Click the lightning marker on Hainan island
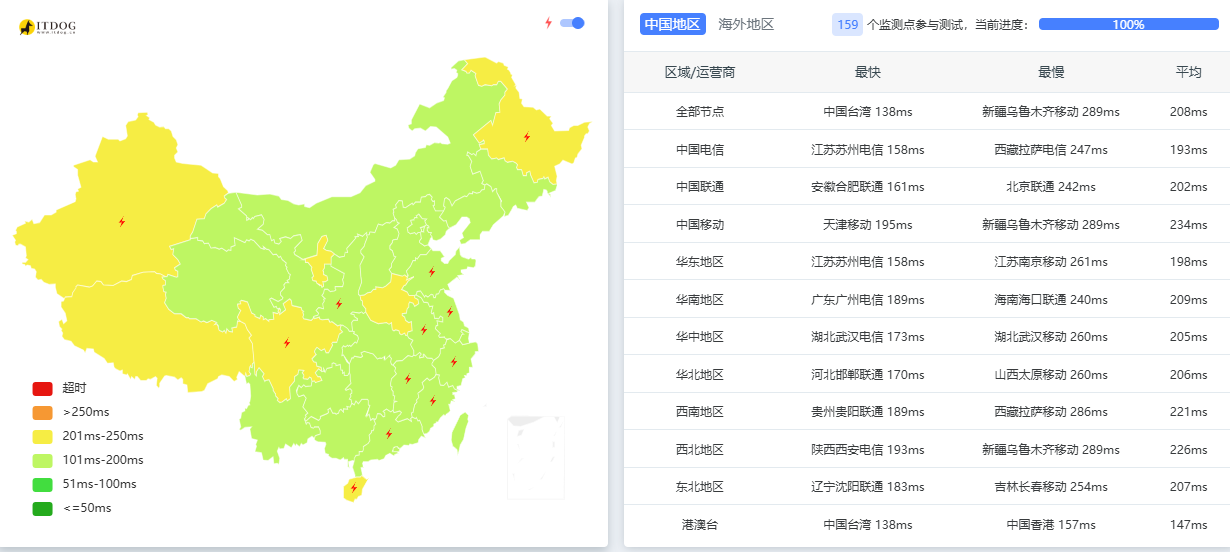The width and height of the screenshot is (1230, 552). pyautogui.click(x=353, y=488)
